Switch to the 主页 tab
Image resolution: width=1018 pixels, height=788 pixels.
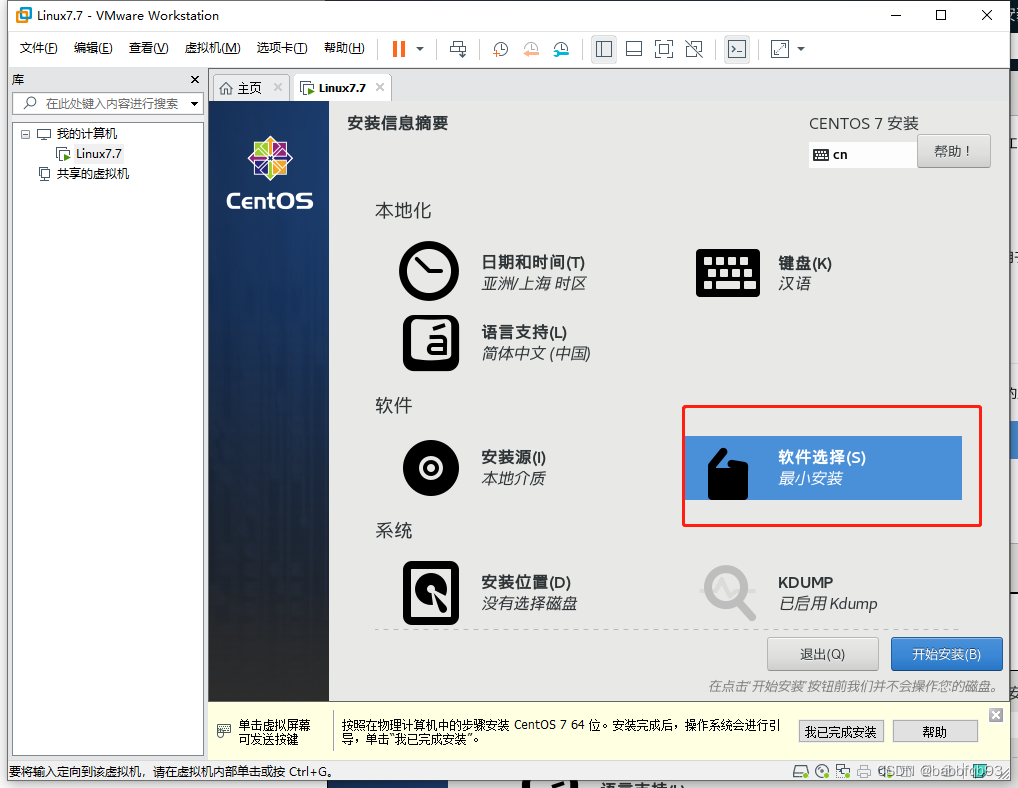coord(249,88)
